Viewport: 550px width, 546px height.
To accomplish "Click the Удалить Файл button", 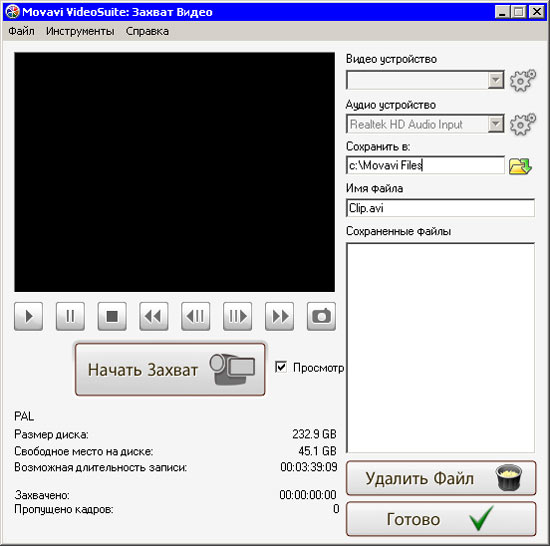I will (x=441, y=478).
